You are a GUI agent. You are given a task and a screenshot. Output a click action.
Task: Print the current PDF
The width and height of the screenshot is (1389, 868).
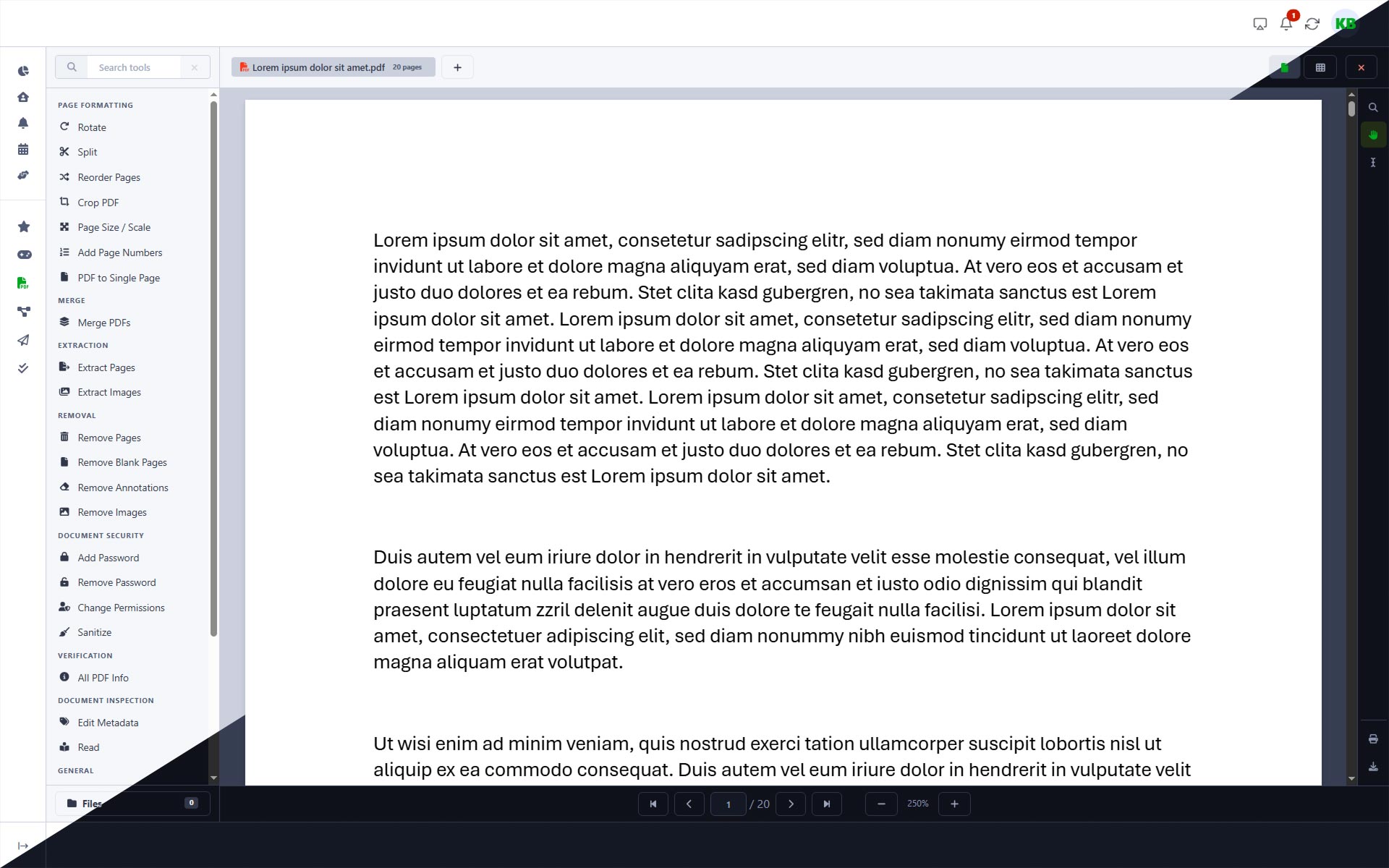pyautogui.click(x=1373, y=739)
